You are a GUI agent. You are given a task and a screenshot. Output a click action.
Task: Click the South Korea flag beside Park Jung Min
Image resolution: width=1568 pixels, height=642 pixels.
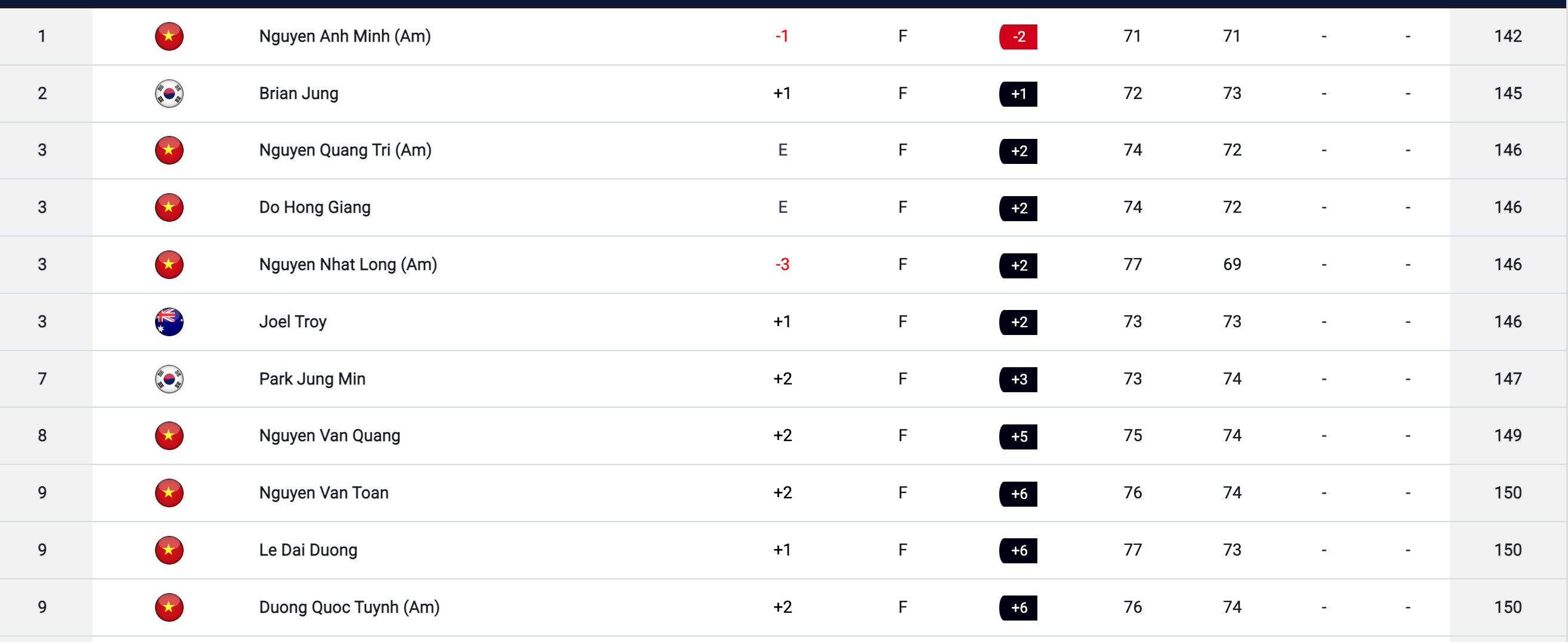coord(169,379)
